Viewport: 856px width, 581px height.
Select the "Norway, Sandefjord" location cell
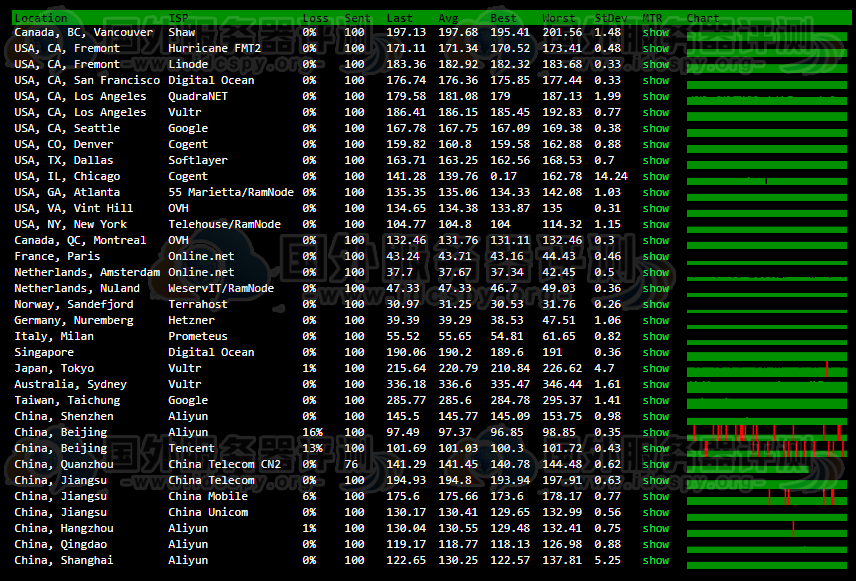74,304
